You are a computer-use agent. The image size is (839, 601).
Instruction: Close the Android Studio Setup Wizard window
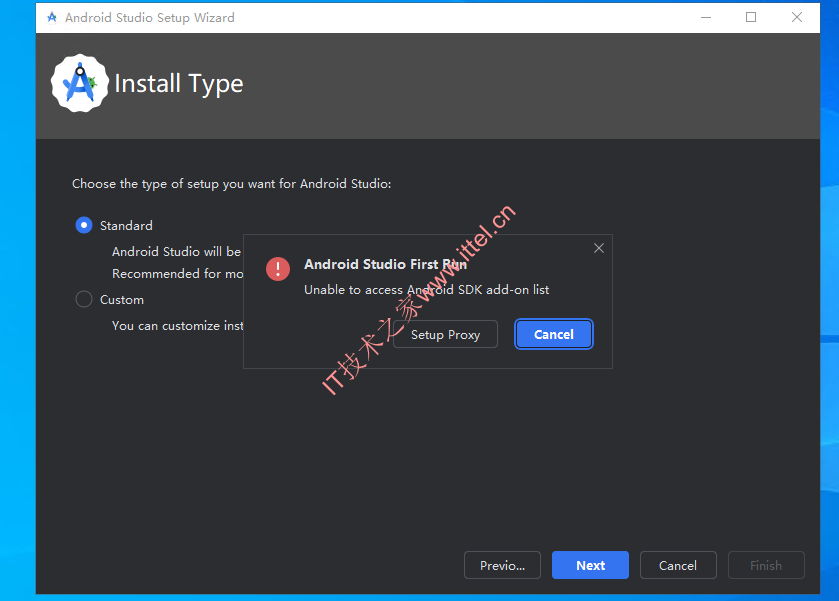797,18
